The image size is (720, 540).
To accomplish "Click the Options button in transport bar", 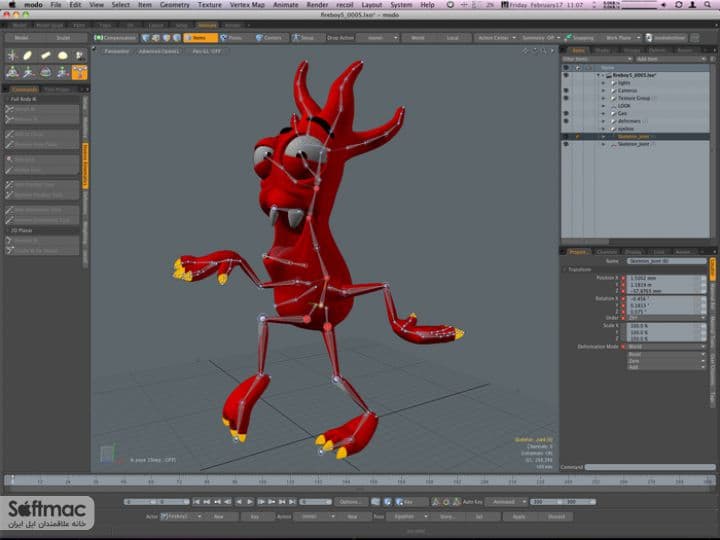I will [351, 502].
